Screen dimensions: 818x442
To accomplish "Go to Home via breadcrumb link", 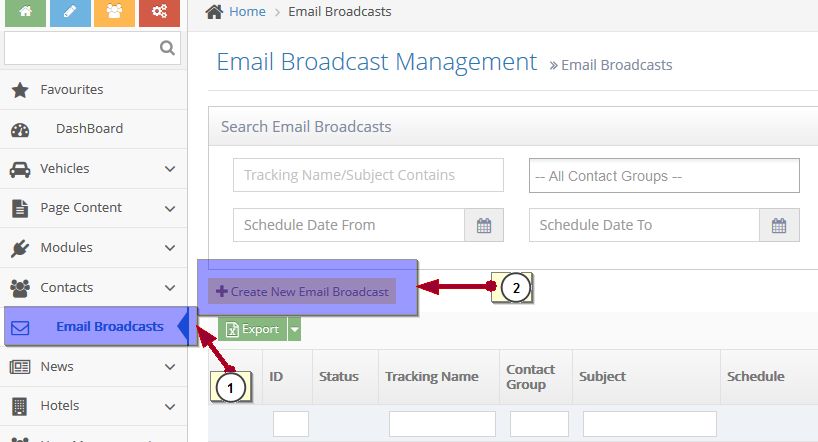I will (247, 11).
